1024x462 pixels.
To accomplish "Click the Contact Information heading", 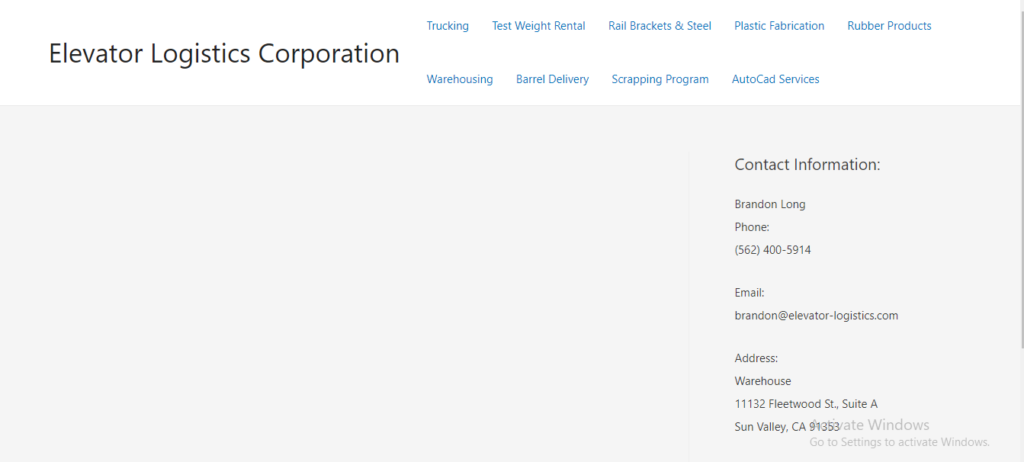I will [x=807, y=165].
